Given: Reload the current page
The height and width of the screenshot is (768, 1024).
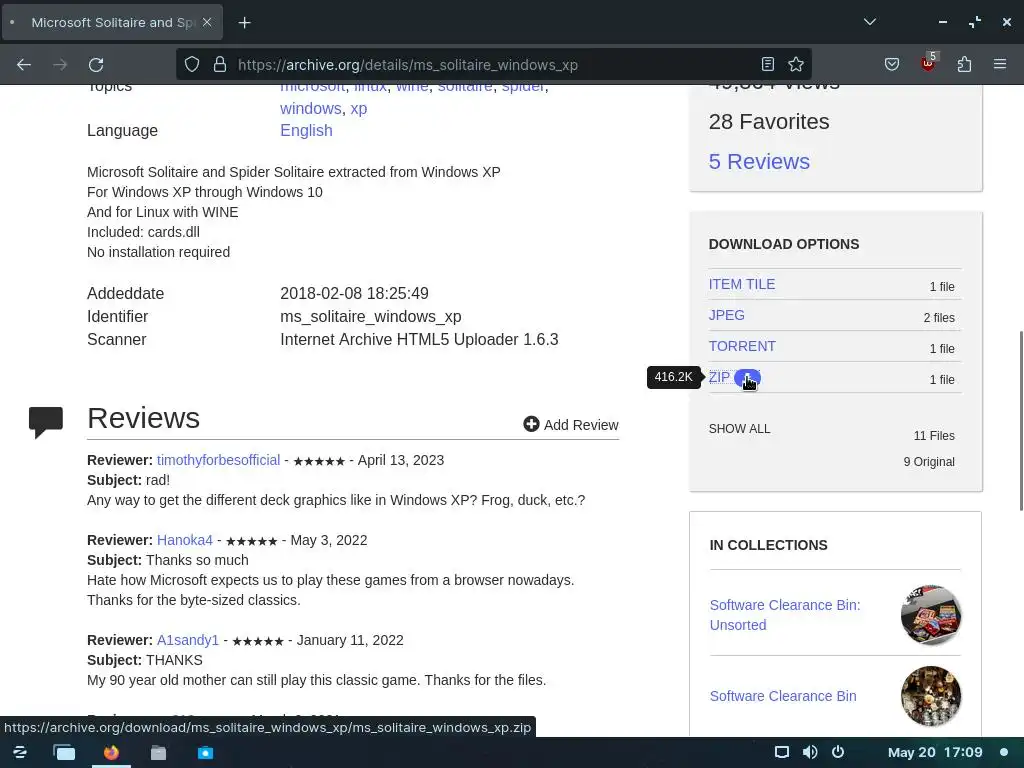Looking at the screenshot, I should pos(96,65).
